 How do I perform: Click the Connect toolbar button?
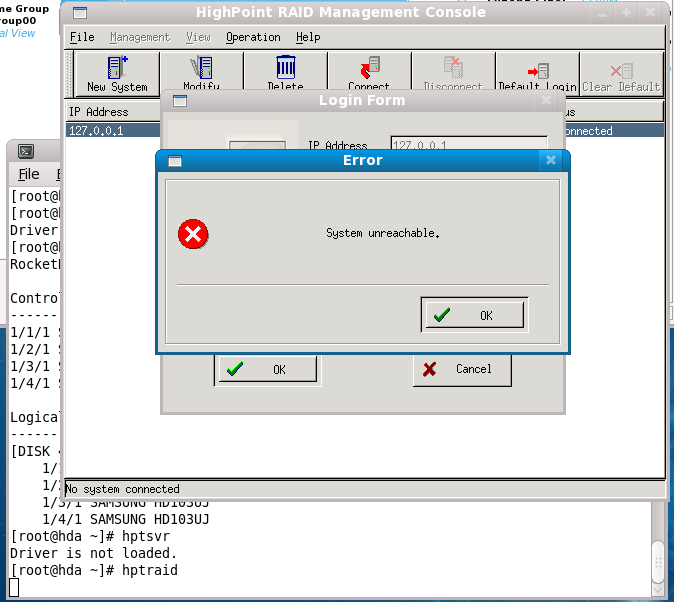coord(369,71)
